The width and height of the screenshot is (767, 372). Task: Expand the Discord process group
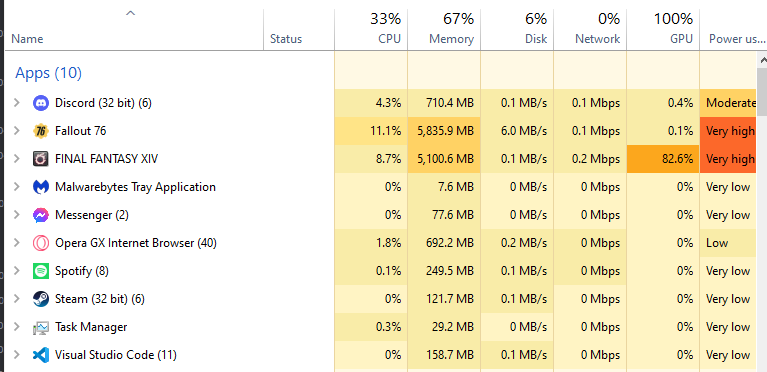(x=17, y=103)
